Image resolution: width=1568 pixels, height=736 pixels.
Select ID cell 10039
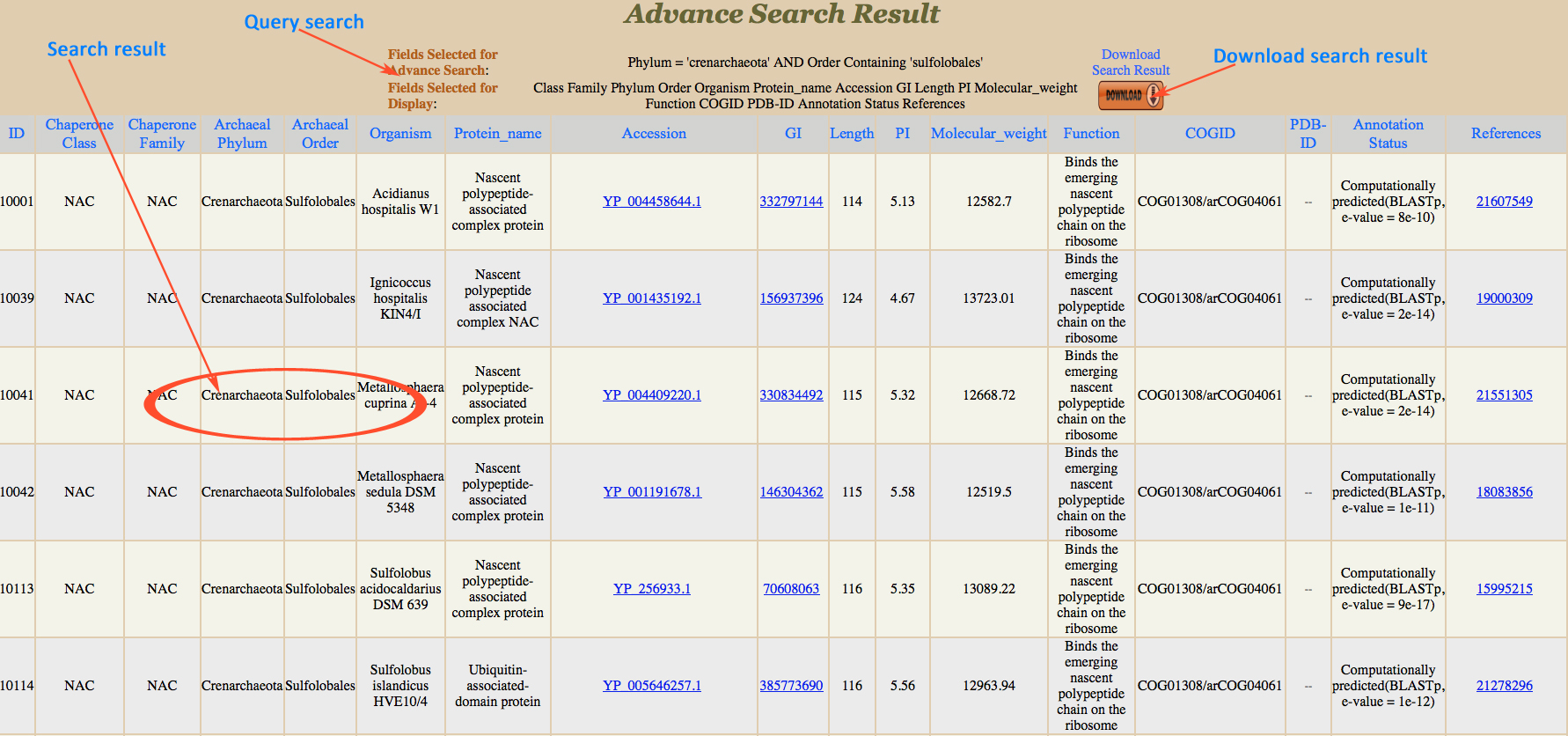(17, 298)
